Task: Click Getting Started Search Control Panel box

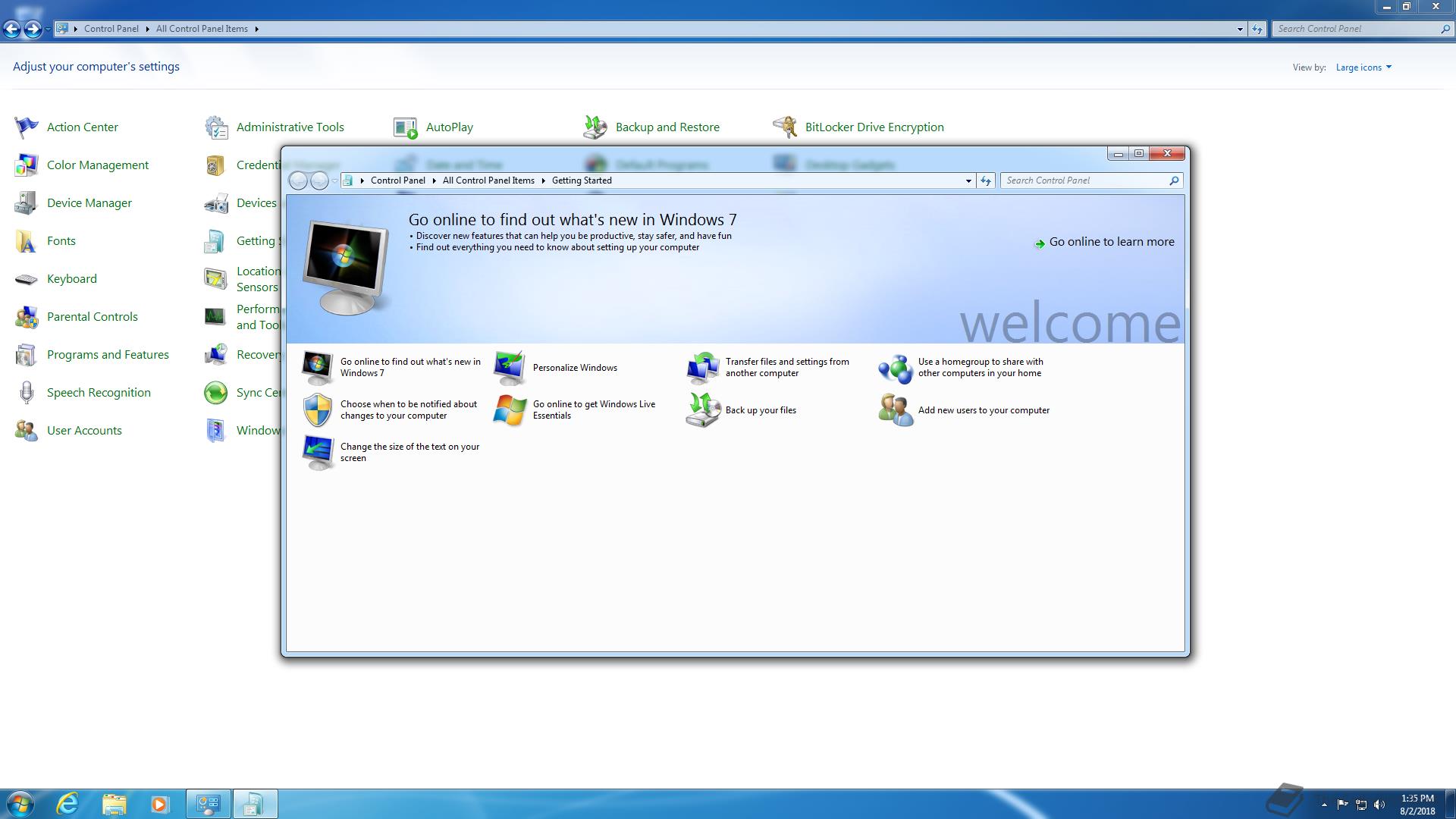Action: pyautogui.click(x=1091, y=180)
